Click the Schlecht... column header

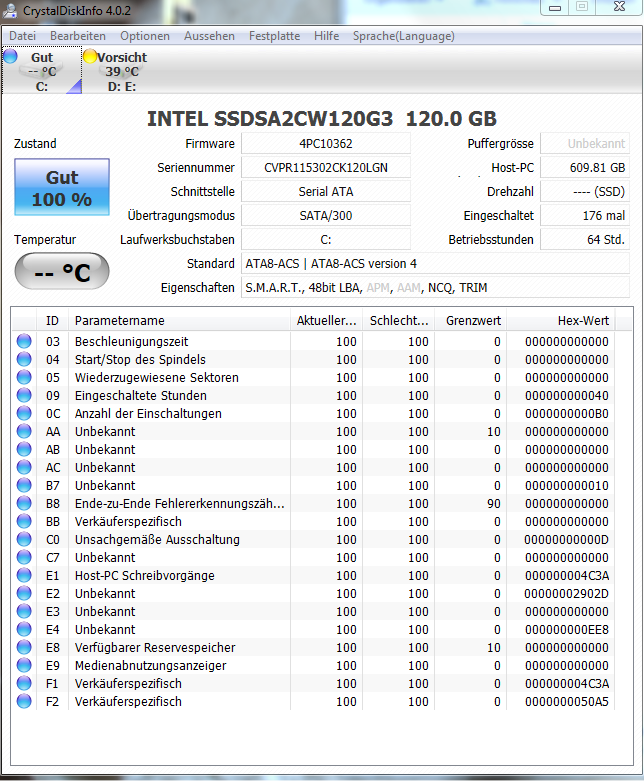point(399,320)
